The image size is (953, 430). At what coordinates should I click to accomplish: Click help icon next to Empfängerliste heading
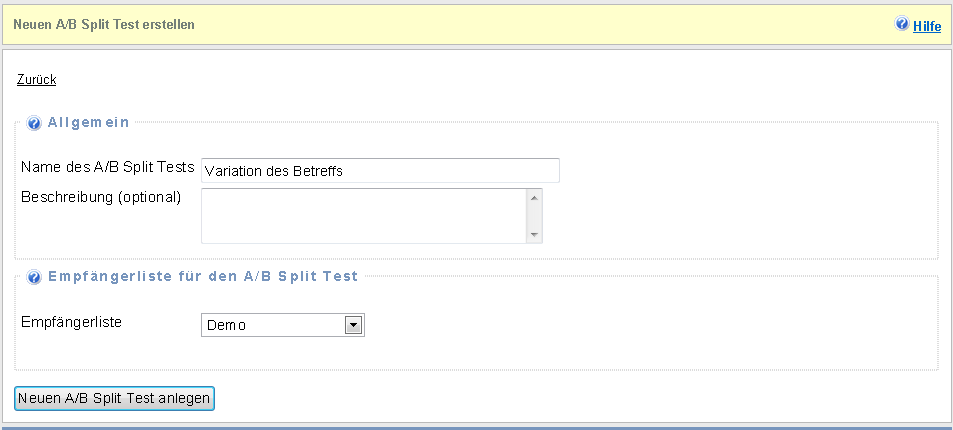[34, 277]
